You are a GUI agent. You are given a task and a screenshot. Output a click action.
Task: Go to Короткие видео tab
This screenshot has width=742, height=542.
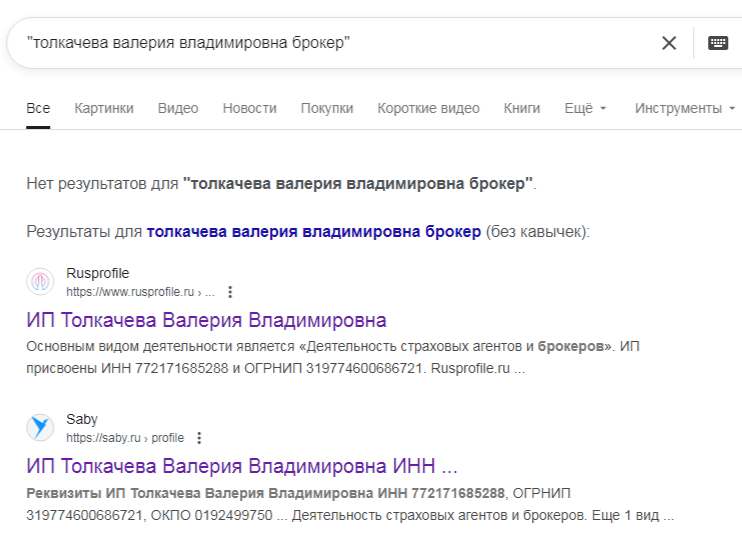pos(428,108)
